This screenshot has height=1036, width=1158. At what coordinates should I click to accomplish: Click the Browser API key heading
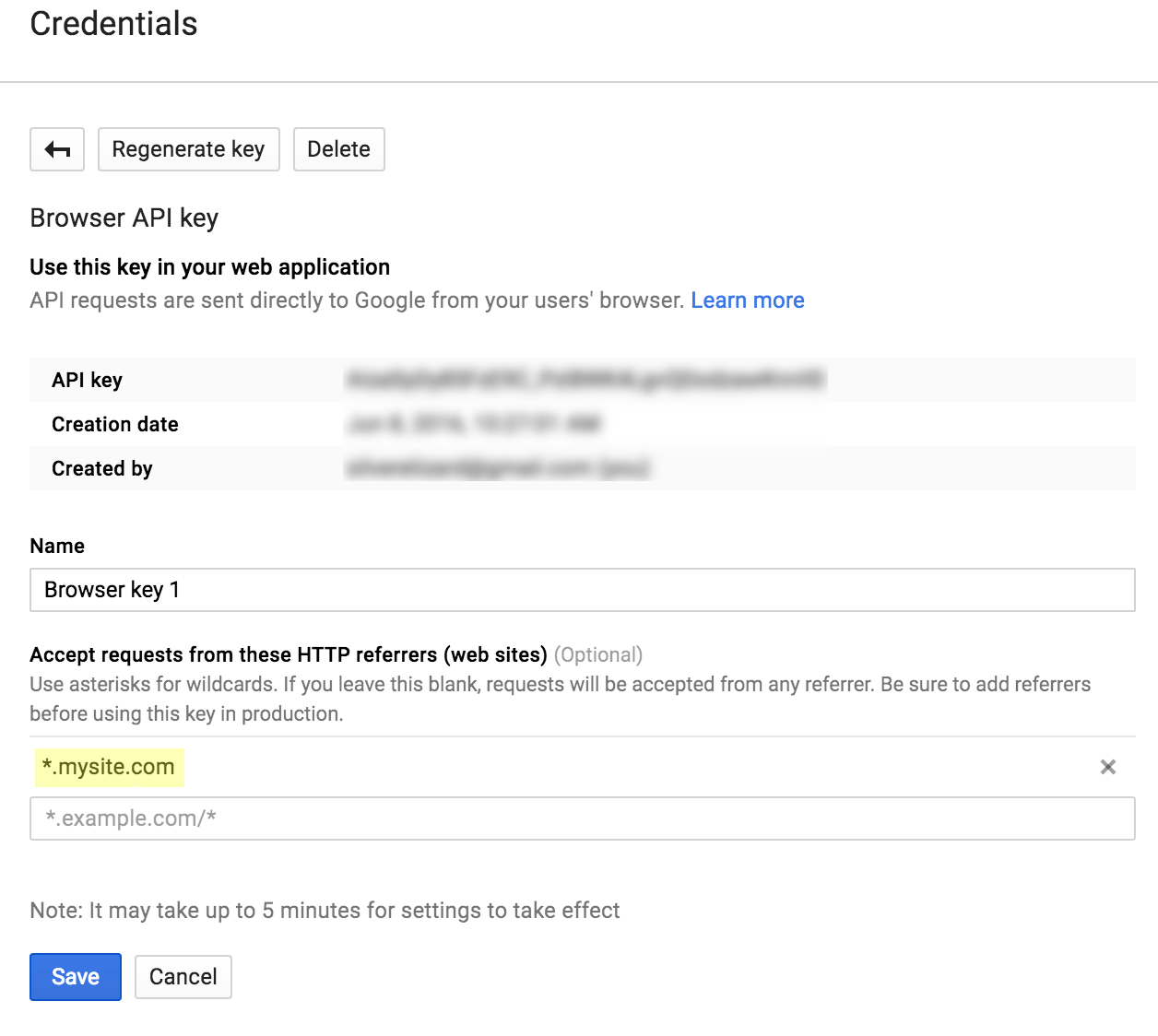(124, 218)
